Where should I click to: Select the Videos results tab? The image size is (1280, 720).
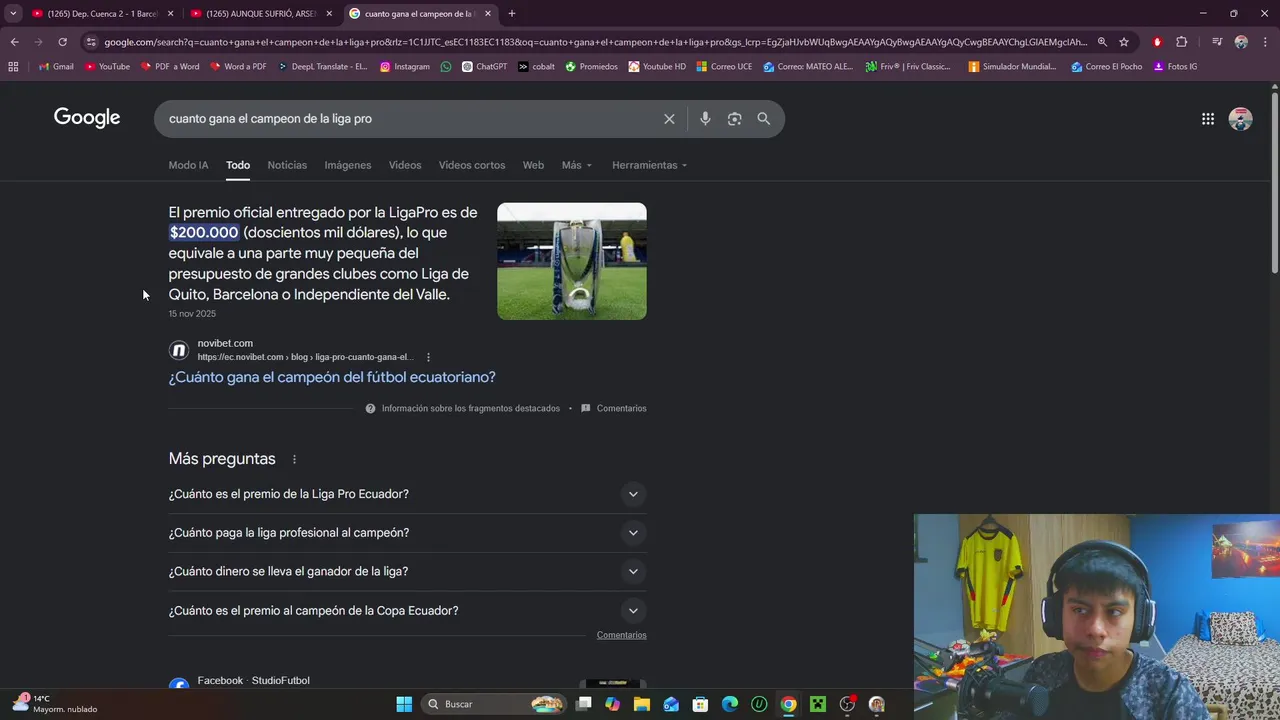405,165
